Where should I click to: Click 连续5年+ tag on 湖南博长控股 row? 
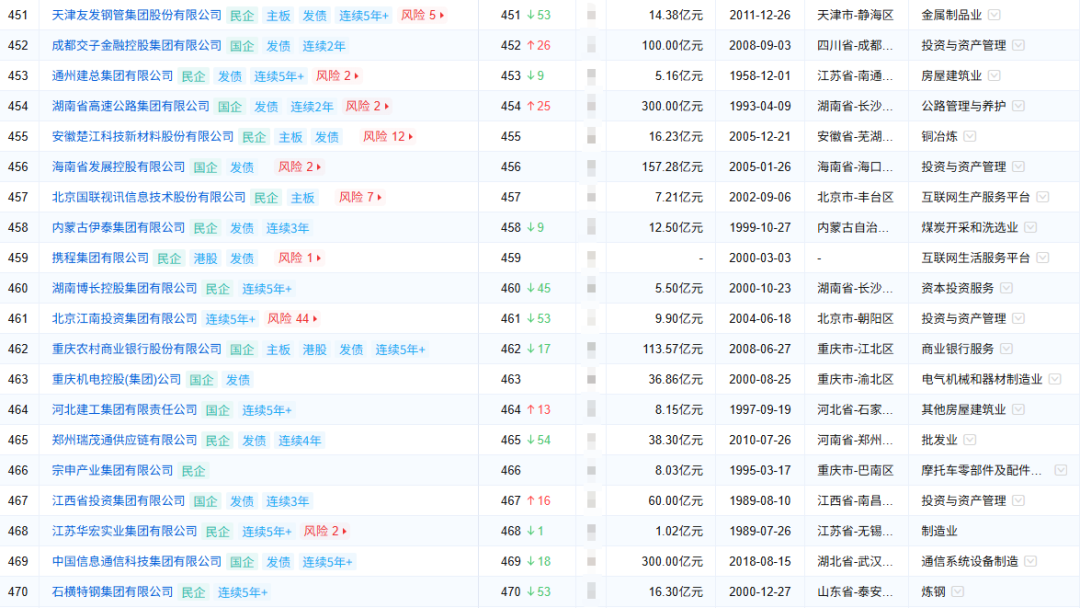coord(267,289)
